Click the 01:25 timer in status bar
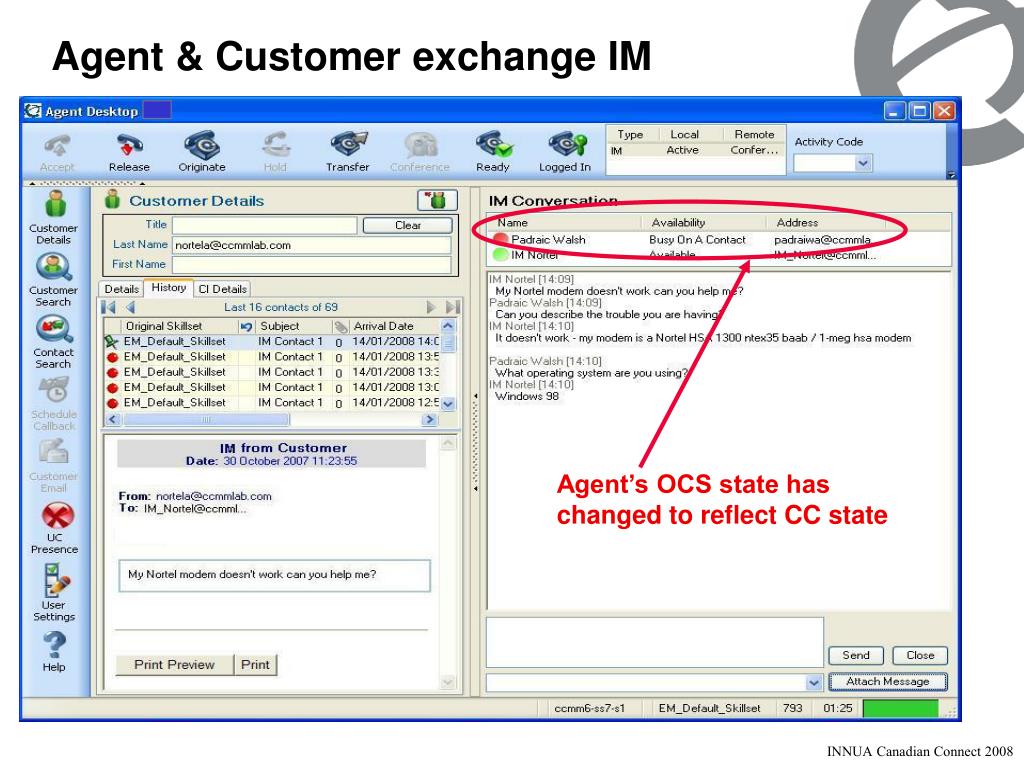This screenshot has width=1024, height=768. point(837,708)
